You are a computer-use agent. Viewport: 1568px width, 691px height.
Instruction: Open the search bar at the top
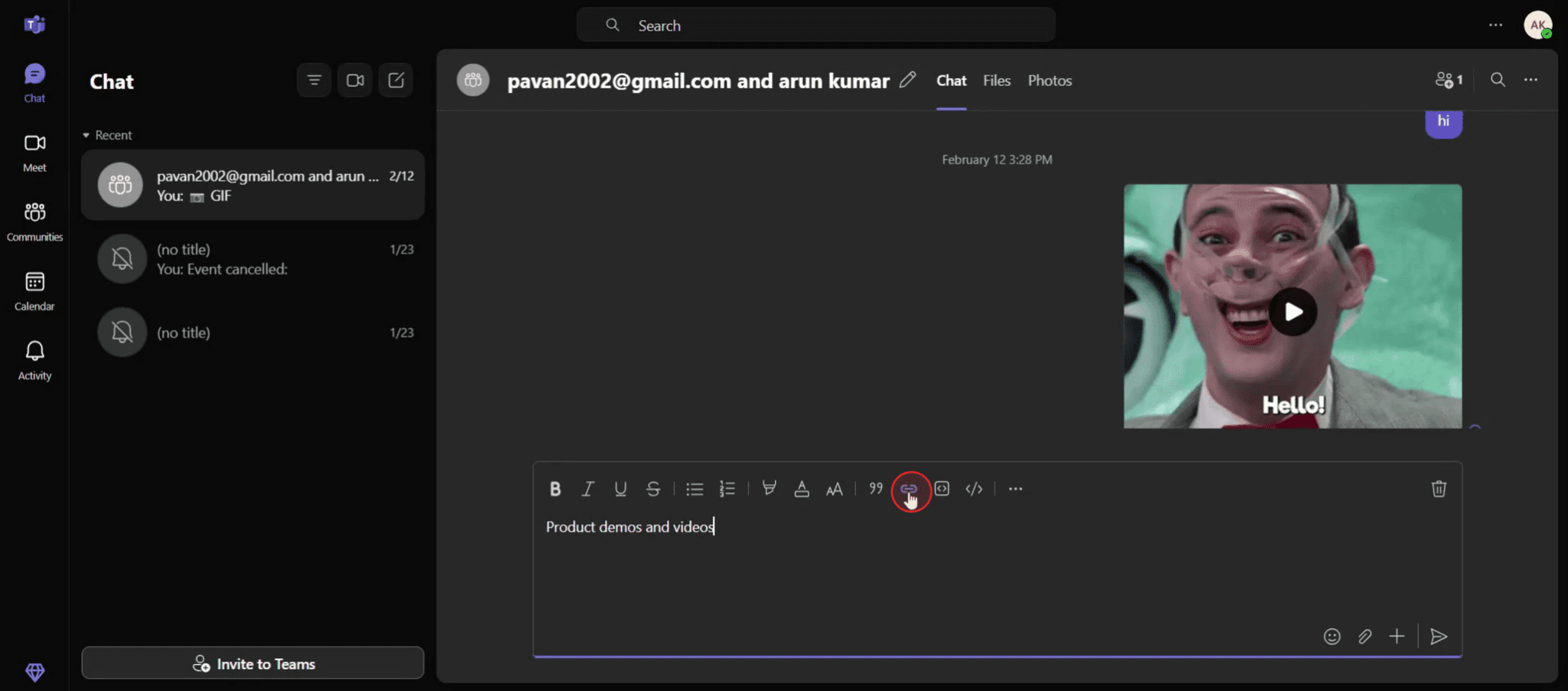click(x=815, y=25)
